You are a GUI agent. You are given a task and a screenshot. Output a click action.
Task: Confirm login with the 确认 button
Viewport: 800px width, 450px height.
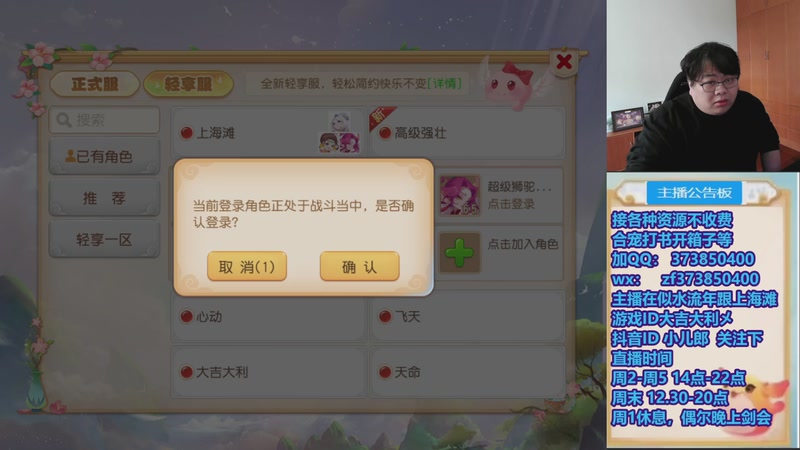(x=360, y=266)
